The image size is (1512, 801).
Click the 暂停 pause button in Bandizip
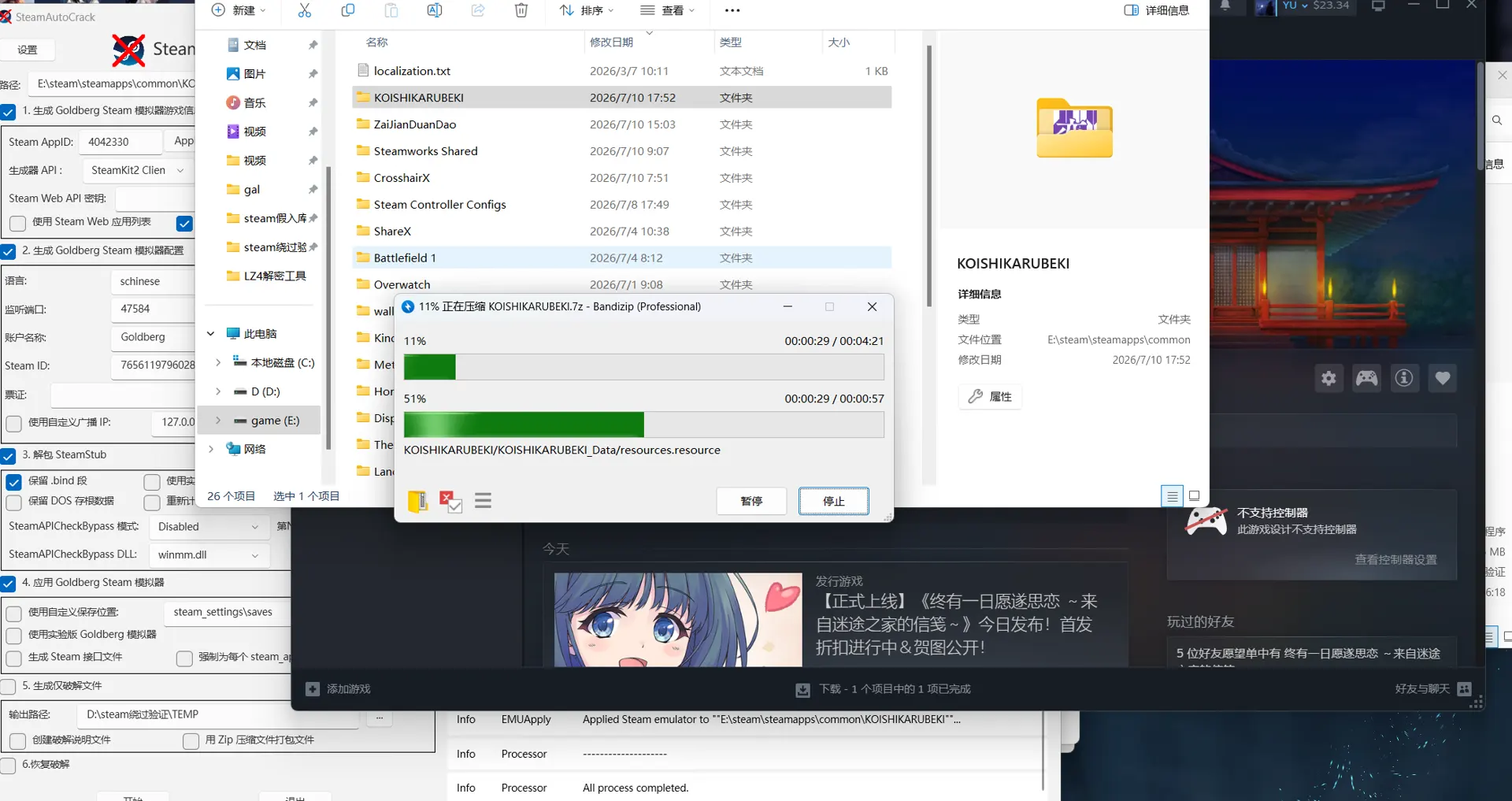click(x=751, y=501)
